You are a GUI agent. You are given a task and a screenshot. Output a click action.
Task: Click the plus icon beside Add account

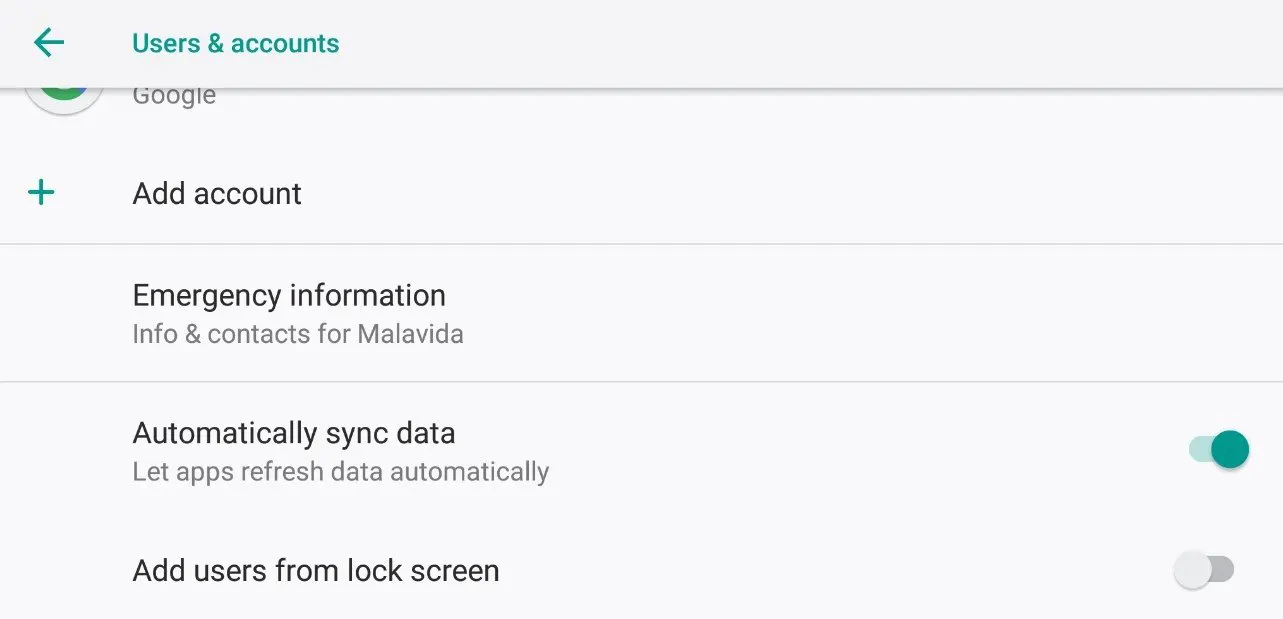[41, 193]
